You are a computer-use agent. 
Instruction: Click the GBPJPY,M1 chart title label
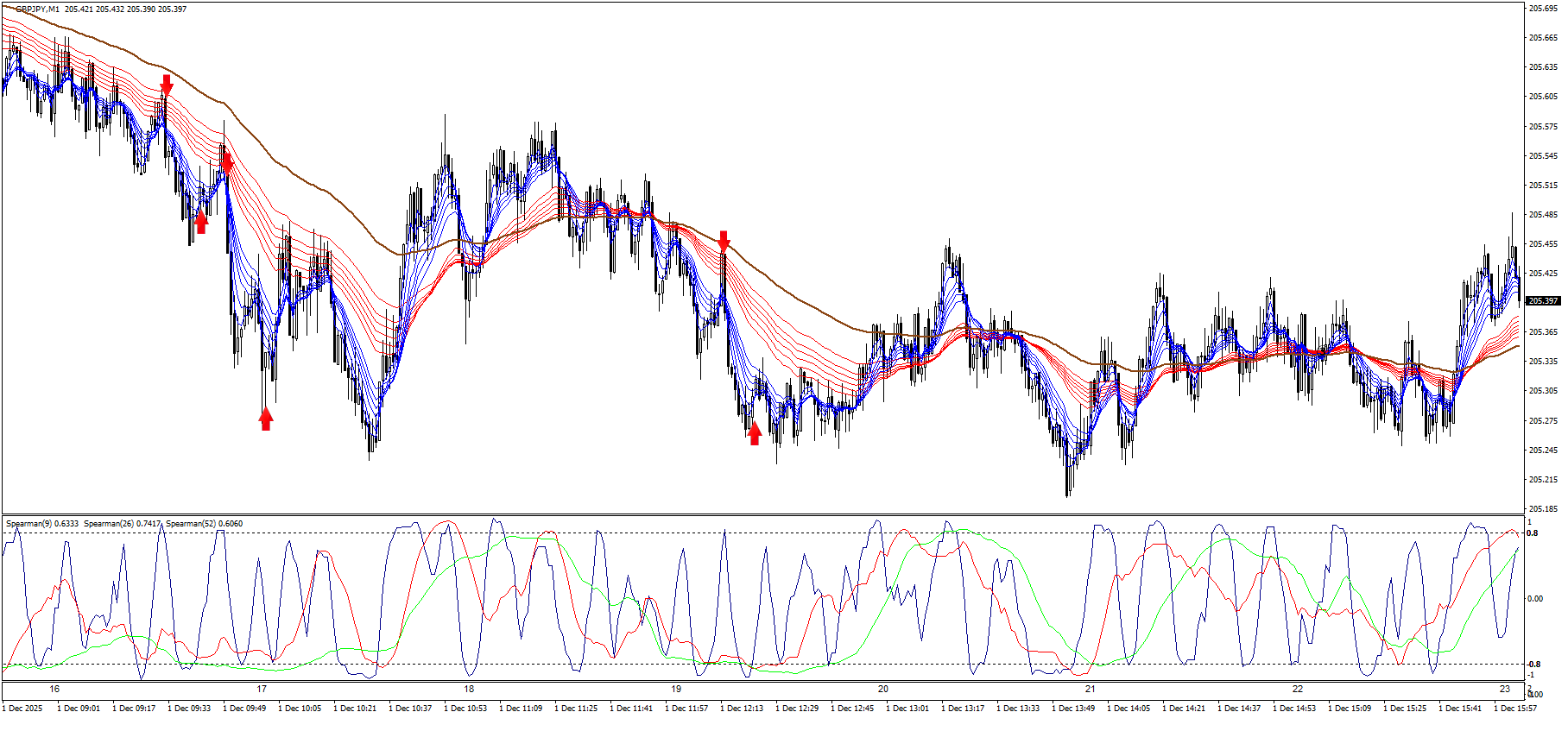37,9
